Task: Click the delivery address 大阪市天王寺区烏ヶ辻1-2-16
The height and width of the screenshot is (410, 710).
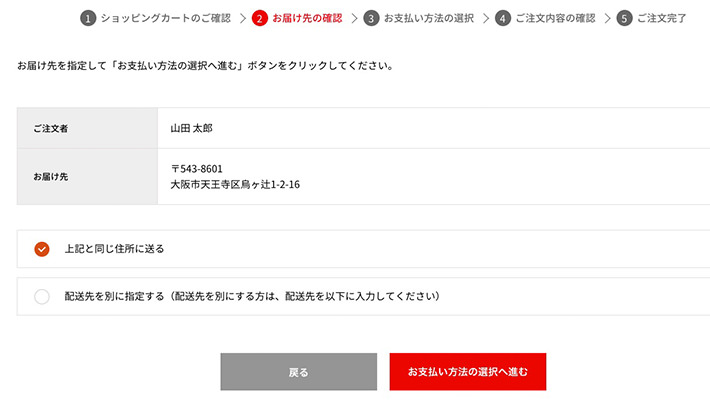Action: coord(235,185)
